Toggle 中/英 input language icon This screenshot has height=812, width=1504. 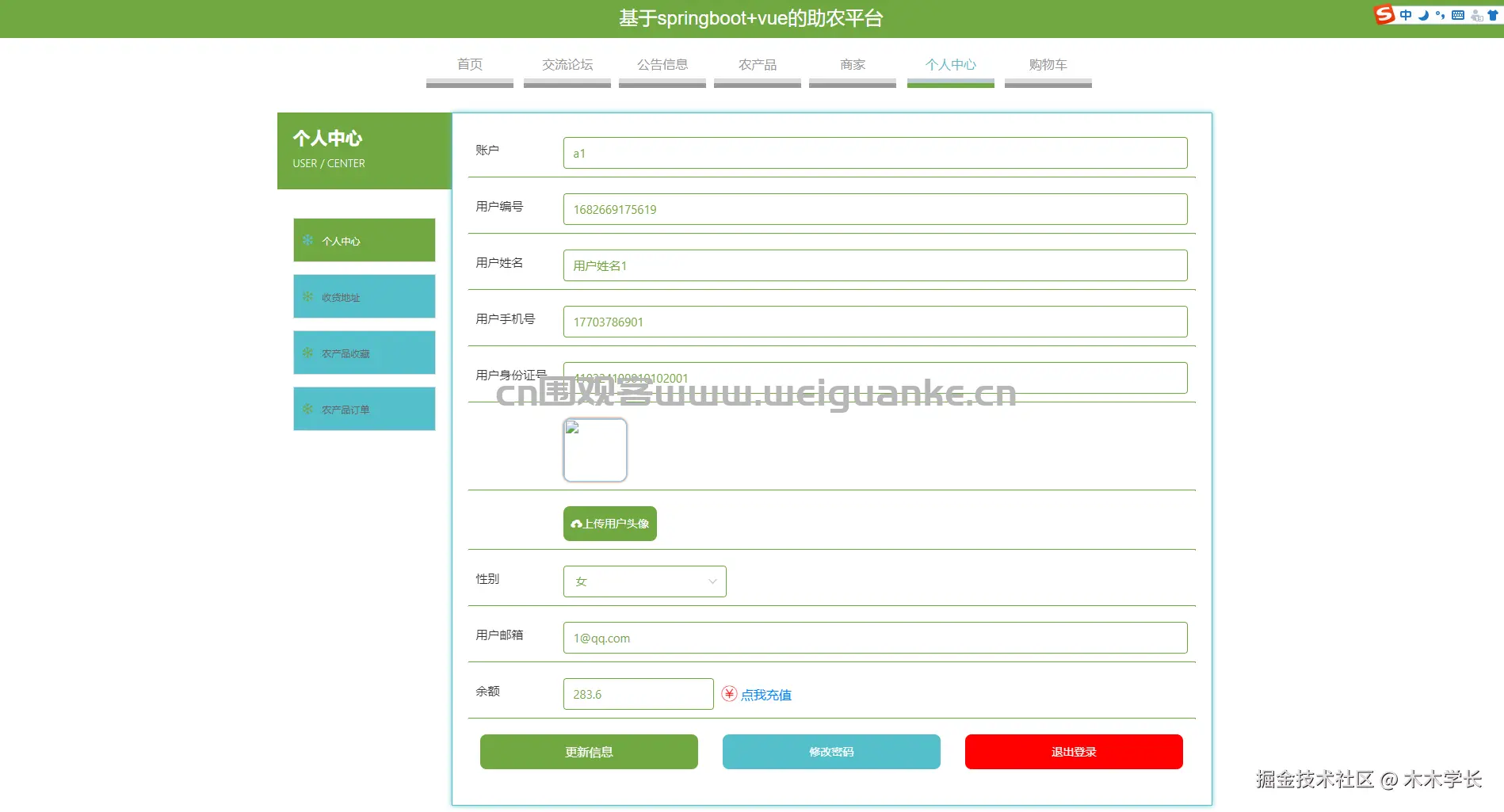click(x=1406, y=15)
